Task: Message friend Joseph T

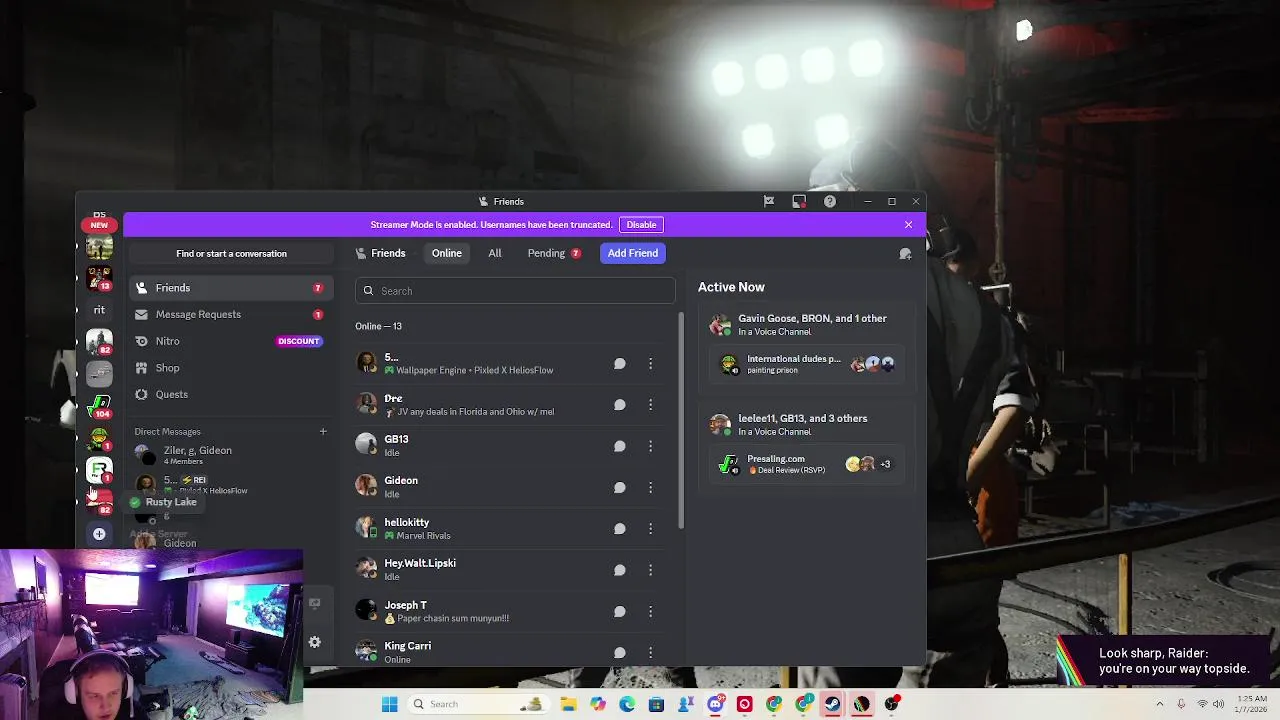Action: (x=620, y=612)
